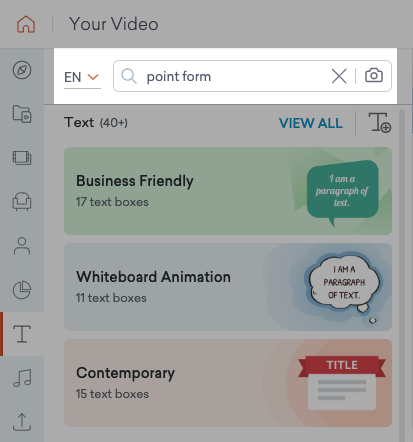Open the compass Explore sidebar icon
The width and height of the screenshot is (413, 442).
[x=22, y=70]
